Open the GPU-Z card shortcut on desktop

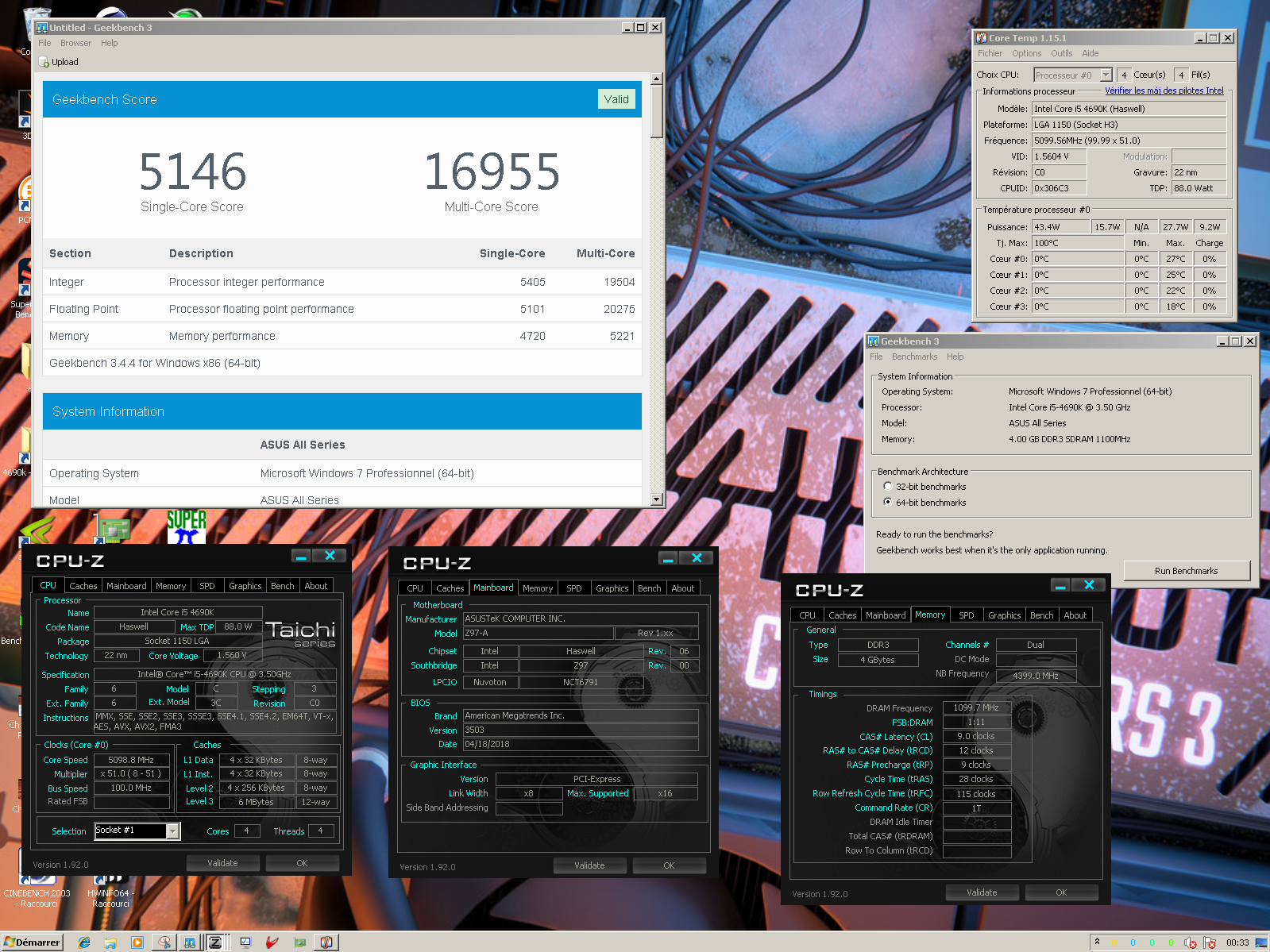click(112, 530)
